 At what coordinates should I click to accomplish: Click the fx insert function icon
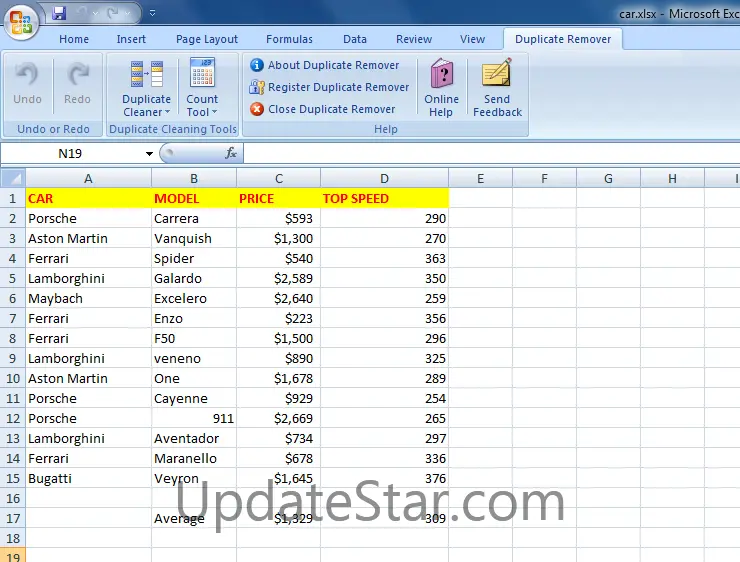click(x=231, y=153)
